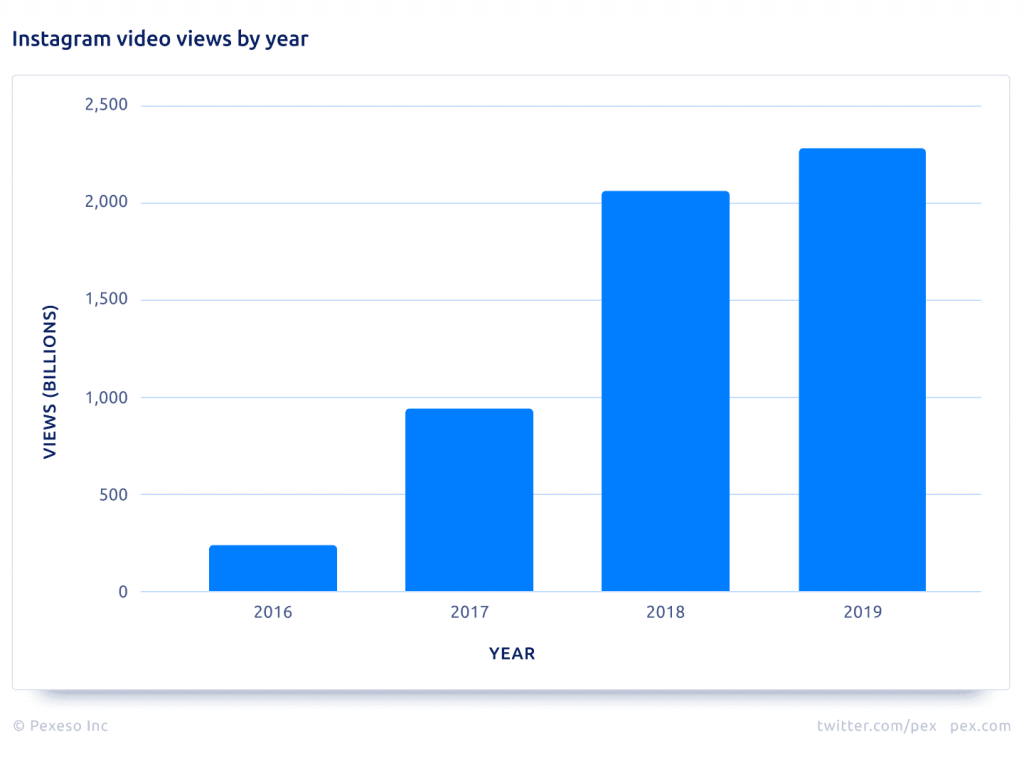Select the 2016 bar in the chart

pyautogui.click(x=273, y=566)
